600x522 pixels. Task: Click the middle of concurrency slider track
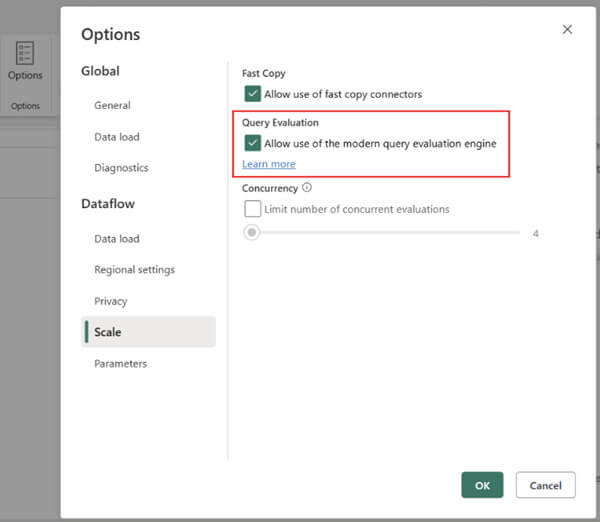pyautogui.click(x=385, y=233)
